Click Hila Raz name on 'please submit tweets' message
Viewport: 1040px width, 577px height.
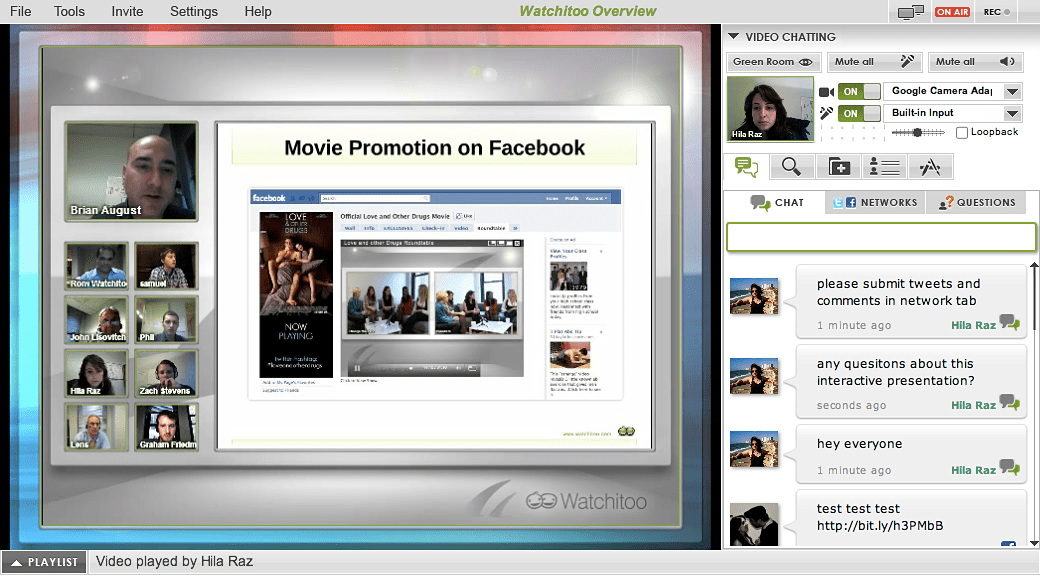(973, 325)
